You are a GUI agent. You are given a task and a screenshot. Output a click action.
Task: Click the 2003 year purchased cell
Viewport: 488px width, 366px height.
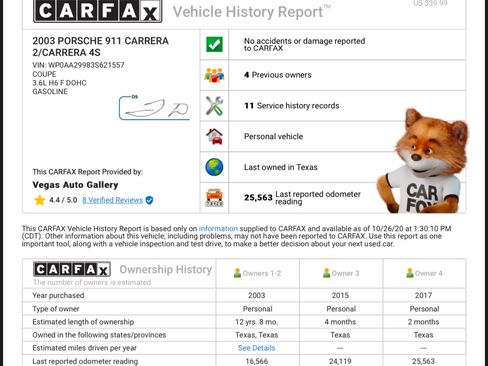(257, 295)
